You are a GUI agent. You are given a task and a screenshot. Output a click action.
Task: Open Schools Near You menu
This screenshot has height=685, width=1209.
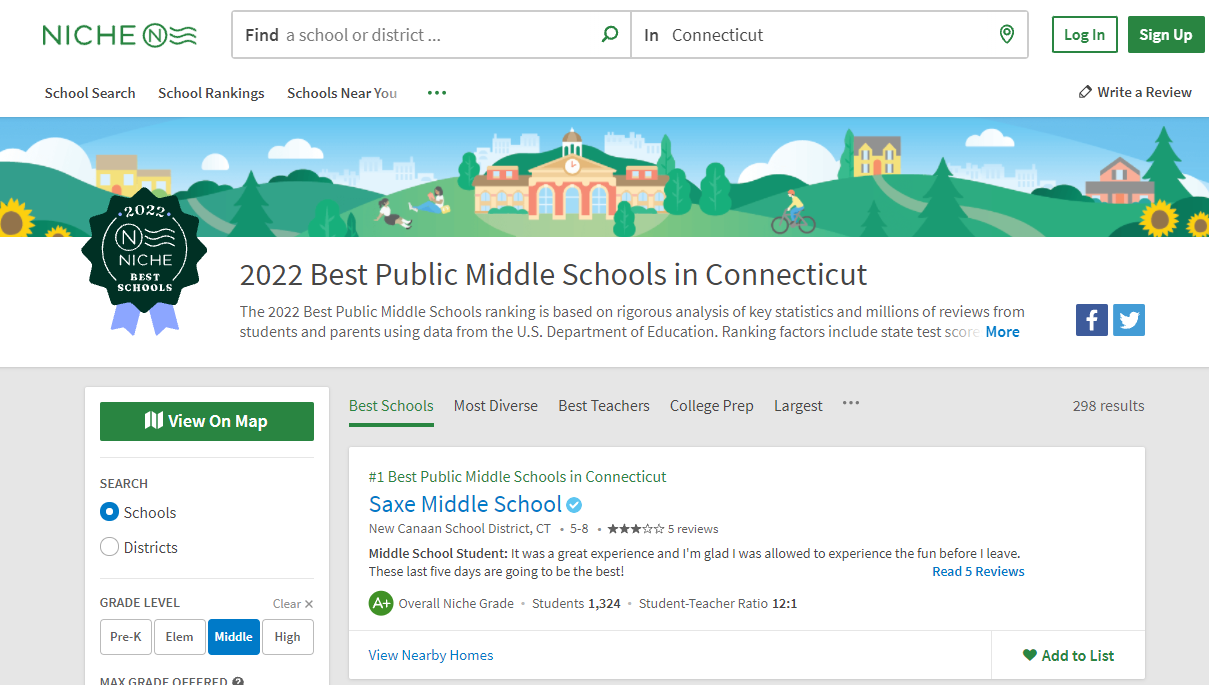(342, 93)
